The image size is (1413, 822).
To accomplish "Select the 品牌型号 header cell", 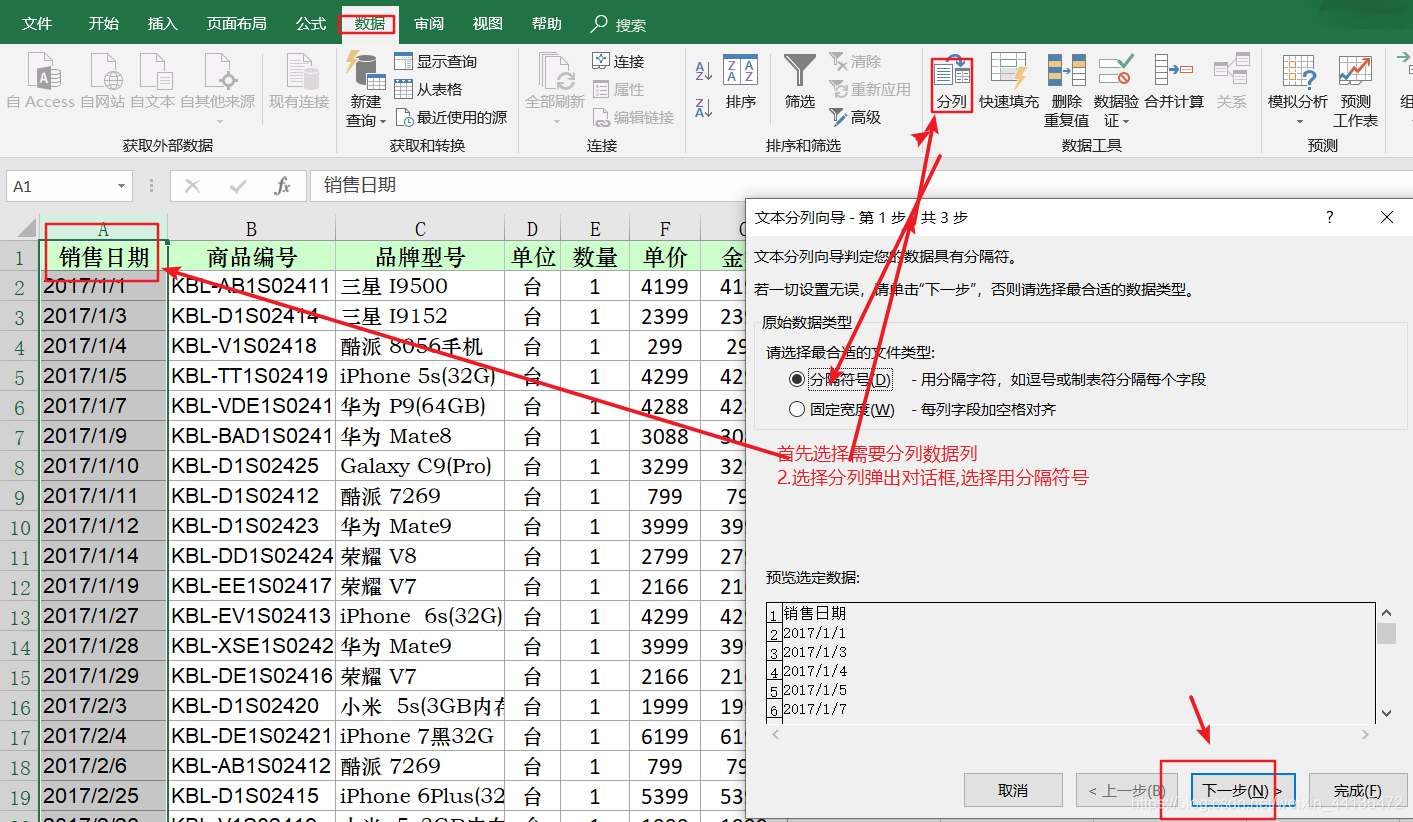I will point(420,257).
